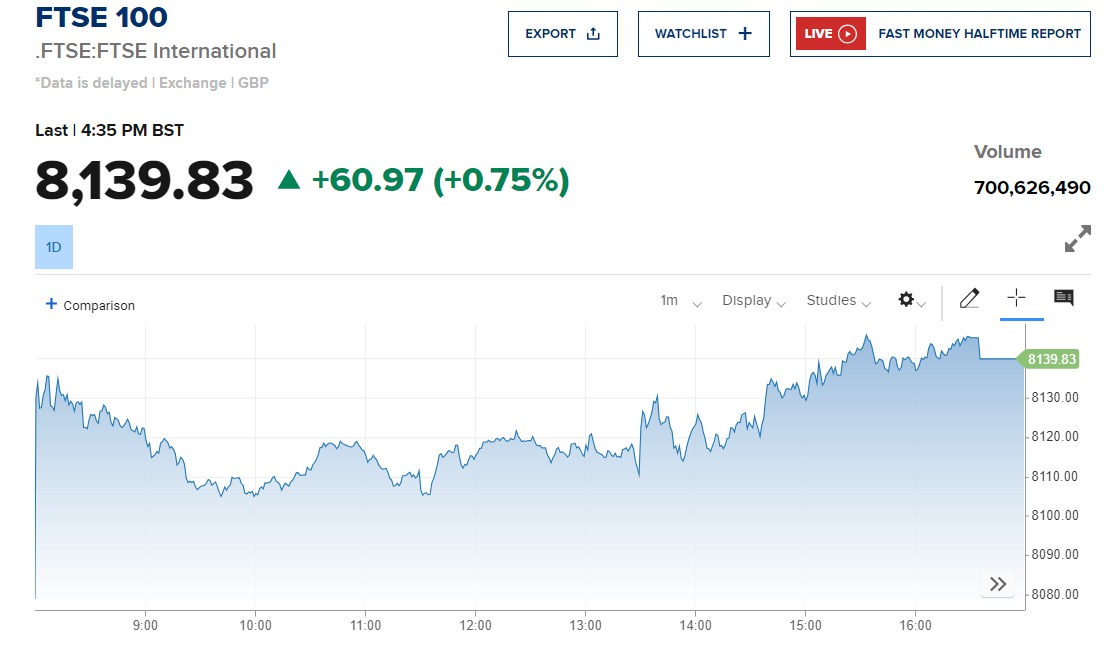Expand chart to full screen
1105x658 pixels.
click(x=1077, y=240)
